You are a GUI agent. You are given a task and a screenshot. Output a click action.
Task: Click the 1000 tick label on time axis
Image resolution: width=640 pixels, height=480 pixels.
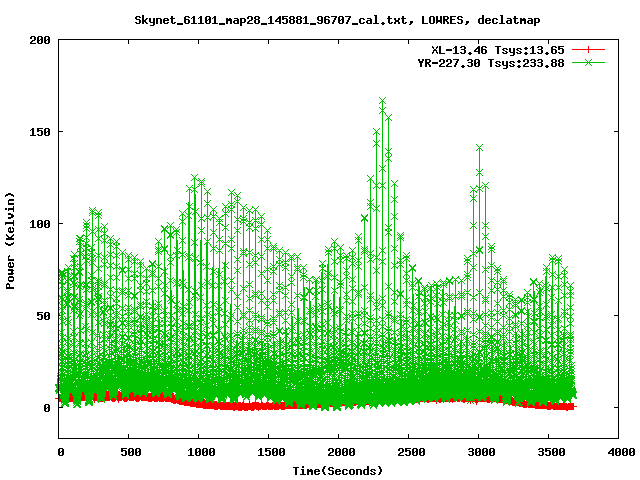(x=198, y=452)
